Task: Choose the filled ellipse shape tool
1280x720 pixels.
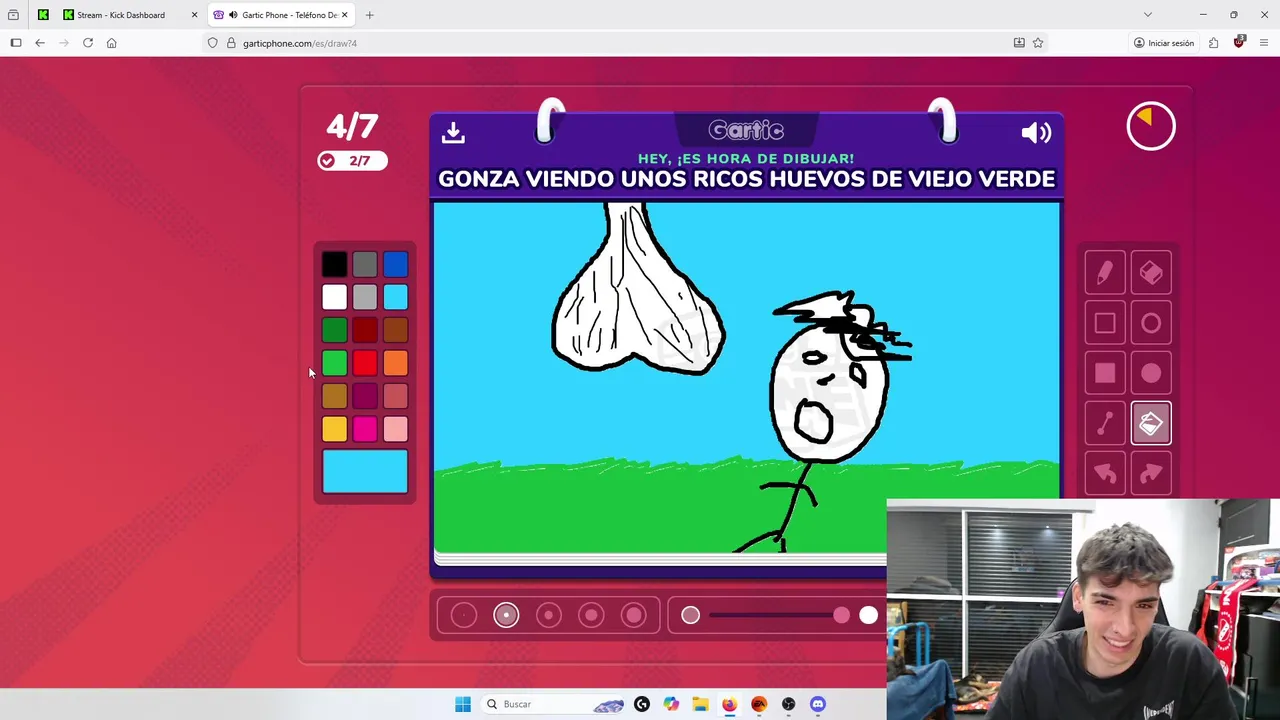Action: 1151,373
